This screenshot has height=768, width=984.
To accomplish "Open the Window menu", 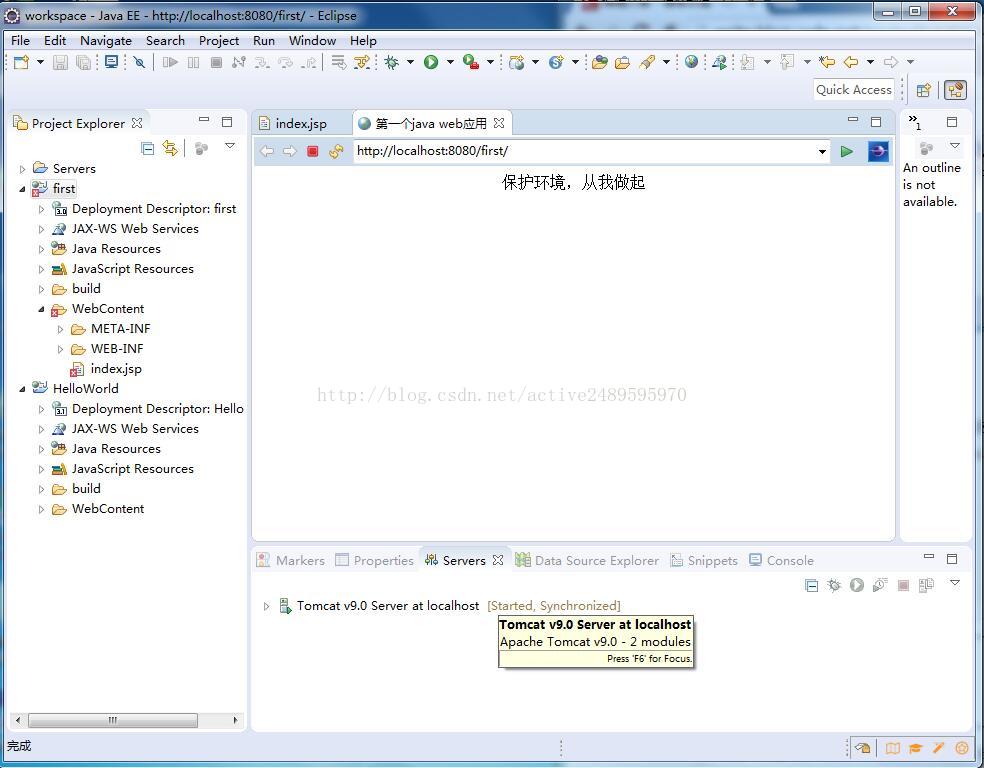I will pyautogui.click(x=312, y=41).
